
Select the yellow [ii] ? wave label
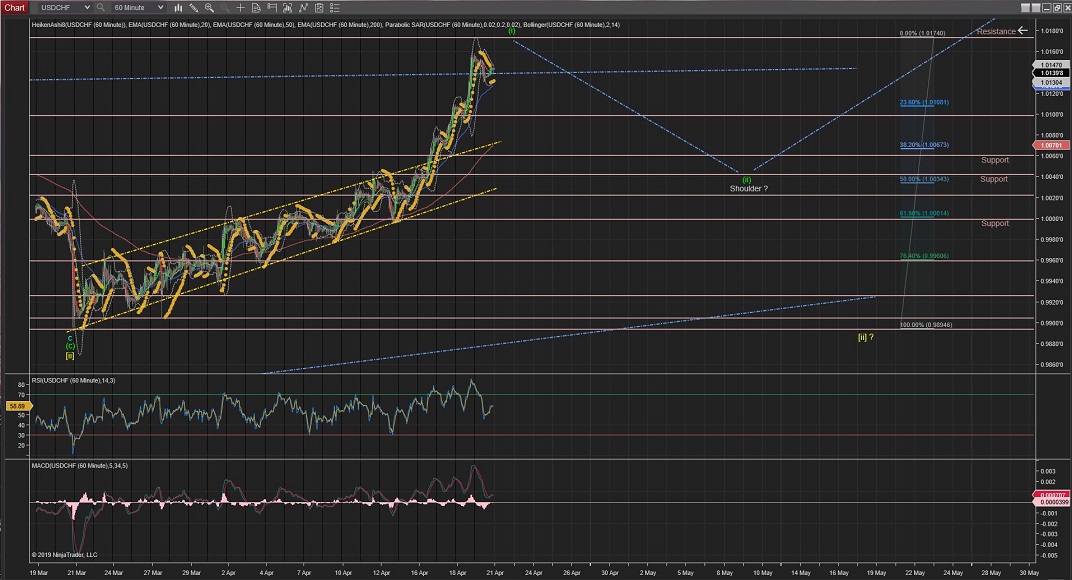coord(866,337)
